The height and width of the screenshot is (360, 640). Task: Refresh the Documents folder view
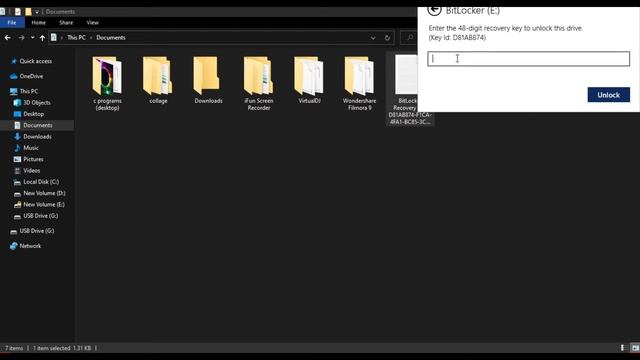pyautogui.click(x=387, y=38)
